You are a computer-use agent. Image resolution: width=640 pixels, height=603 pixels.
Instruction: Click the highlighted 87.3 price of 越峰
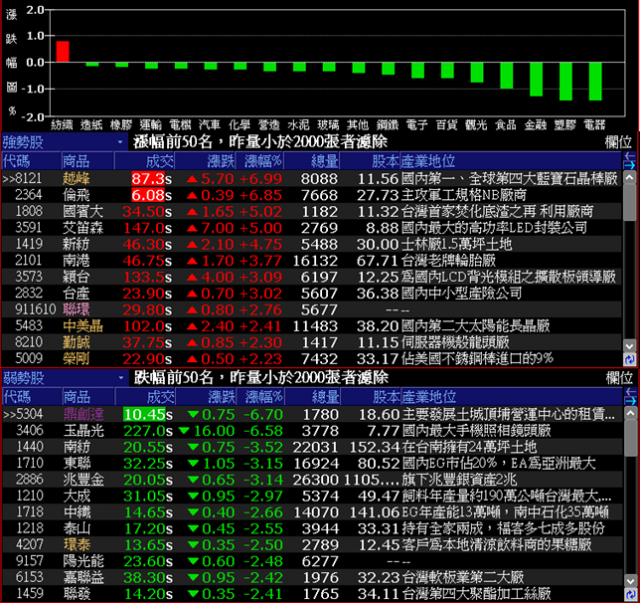pos(148,179)
